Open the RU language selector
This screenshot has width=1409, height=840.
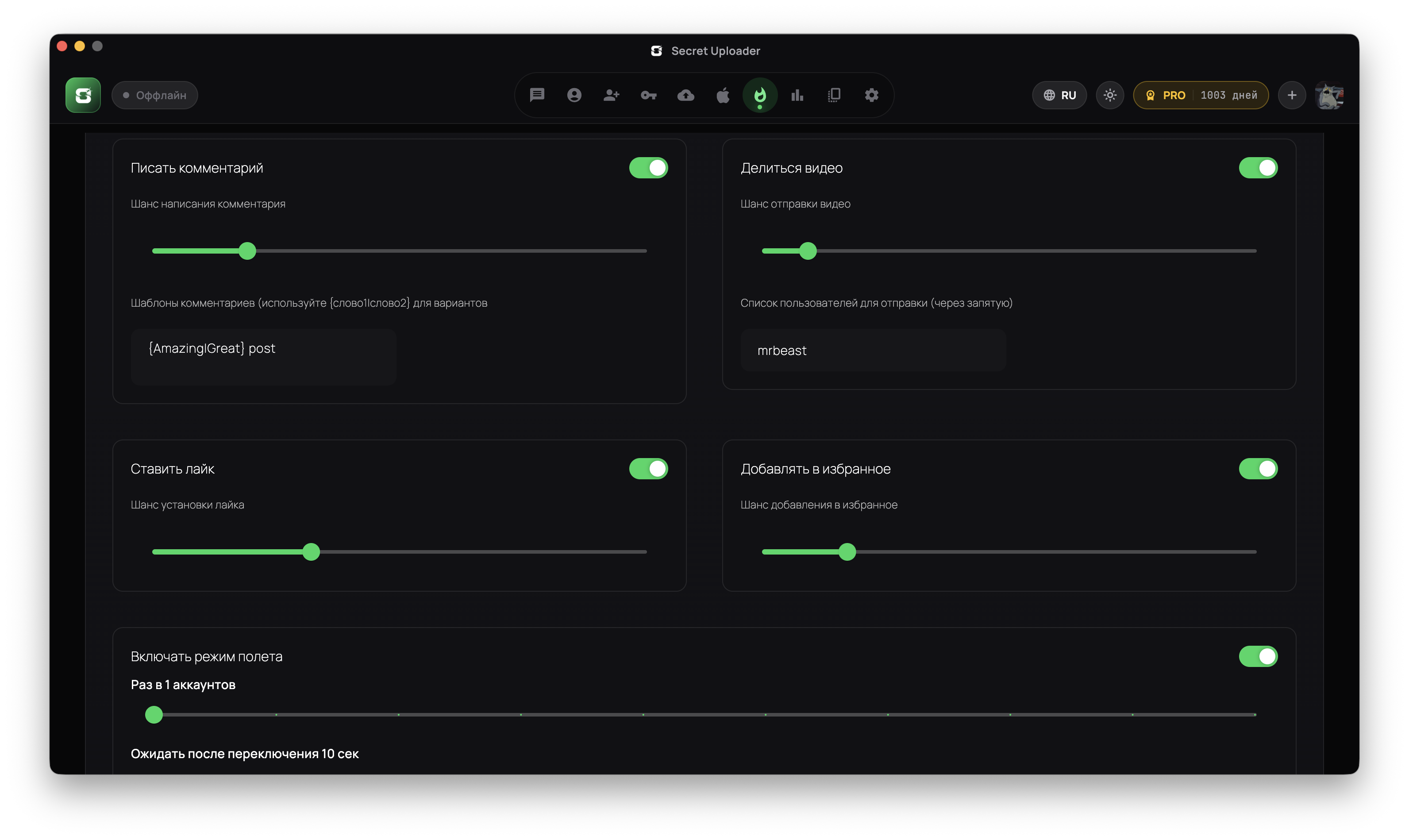(1059, 95)
